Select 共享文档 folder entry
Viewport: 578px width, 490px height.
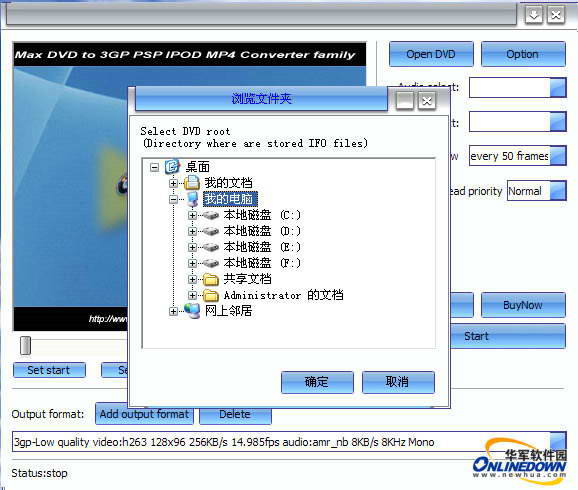click(x=247, y=279)
